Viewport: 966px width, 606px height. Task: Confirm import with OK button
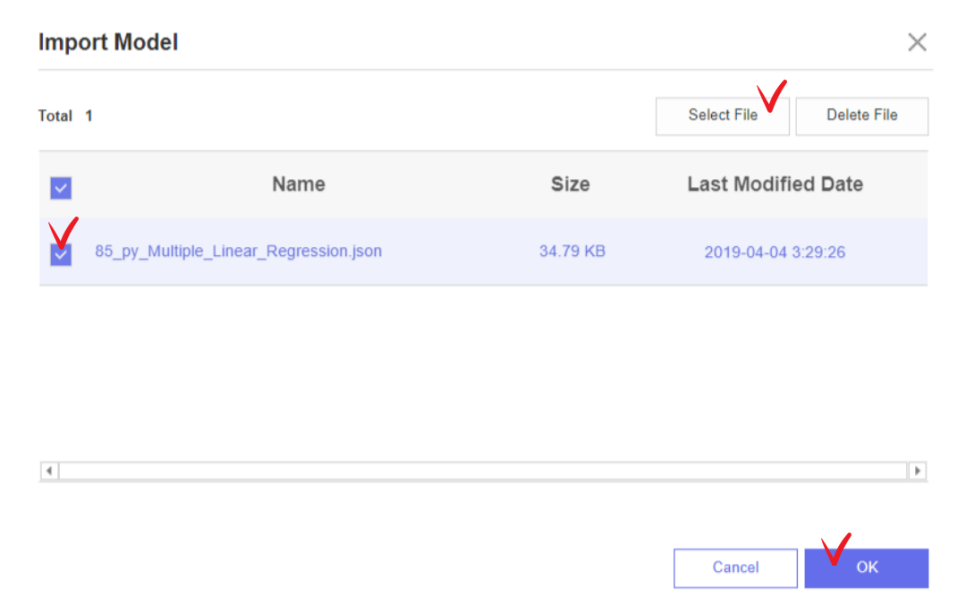[x=866, y=568]
